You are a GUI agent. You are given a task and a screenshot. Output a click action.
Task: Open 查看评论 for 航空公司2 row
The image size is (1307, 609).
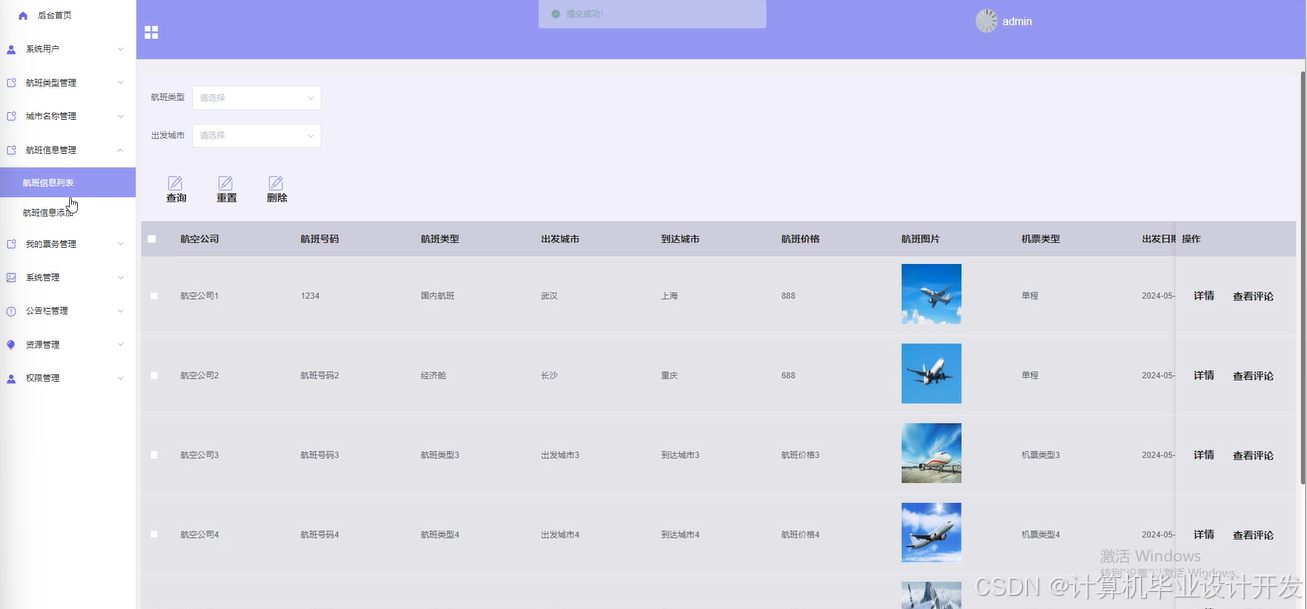(1253, 376)
